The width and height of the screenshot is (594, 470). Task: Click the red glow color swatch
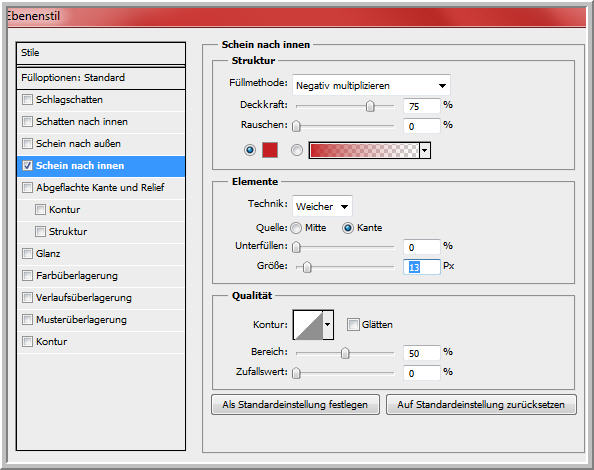point(270,150)
